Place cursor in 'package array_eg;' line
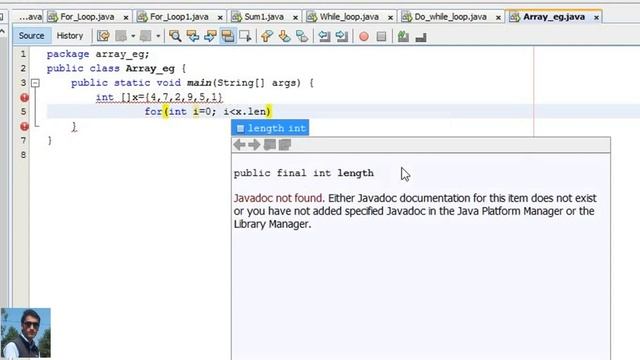This screenshot has width=640, height=360. click(x=98, y=54)
